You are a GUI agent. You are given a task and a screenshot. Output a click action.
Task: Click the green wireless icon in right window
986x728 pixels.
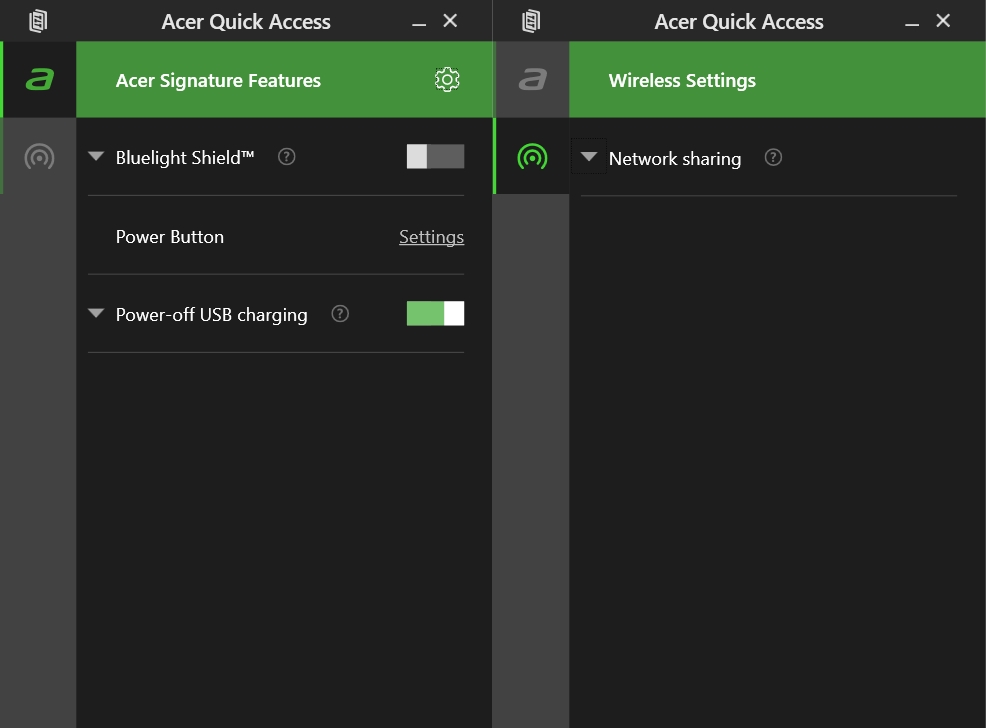point(532,157)
